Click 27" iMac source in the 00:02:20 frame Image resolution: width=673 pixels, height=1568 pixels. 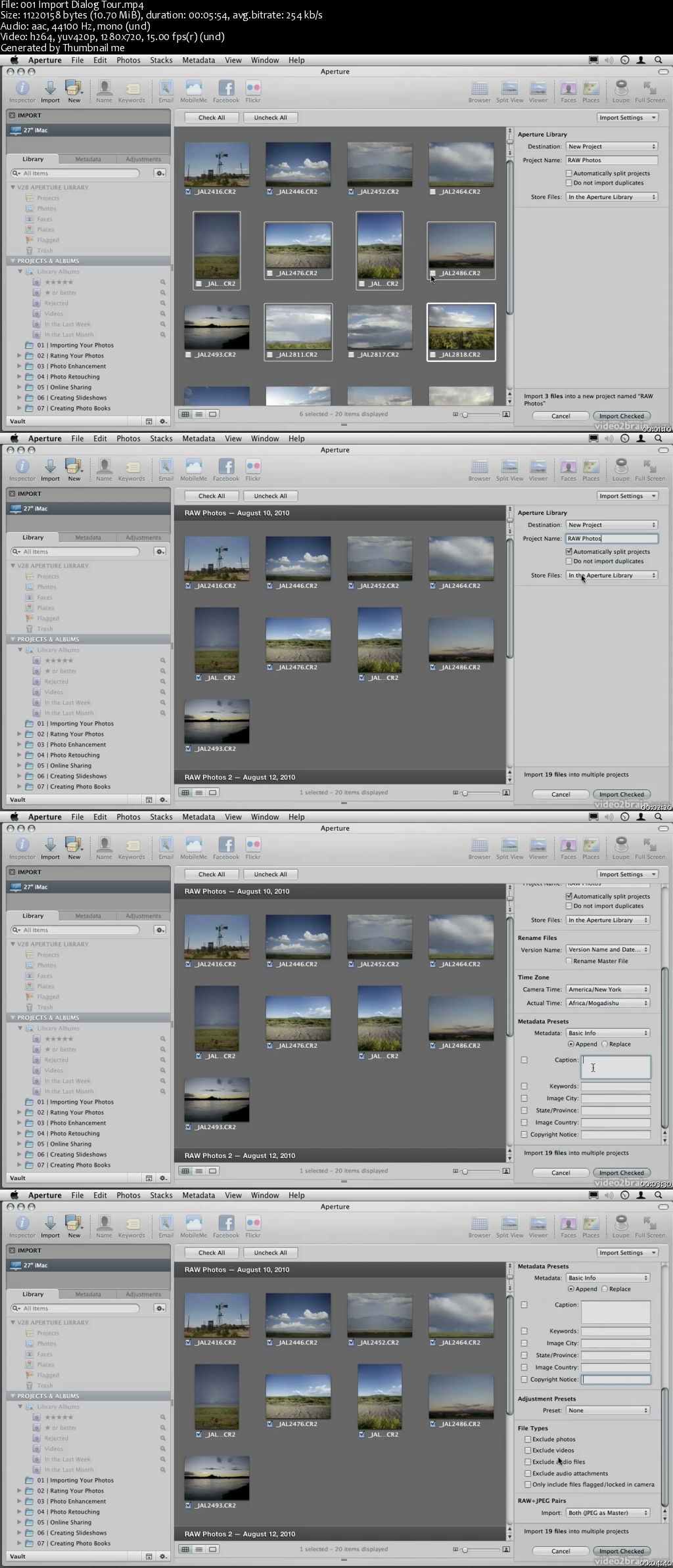tap(88, 509)
